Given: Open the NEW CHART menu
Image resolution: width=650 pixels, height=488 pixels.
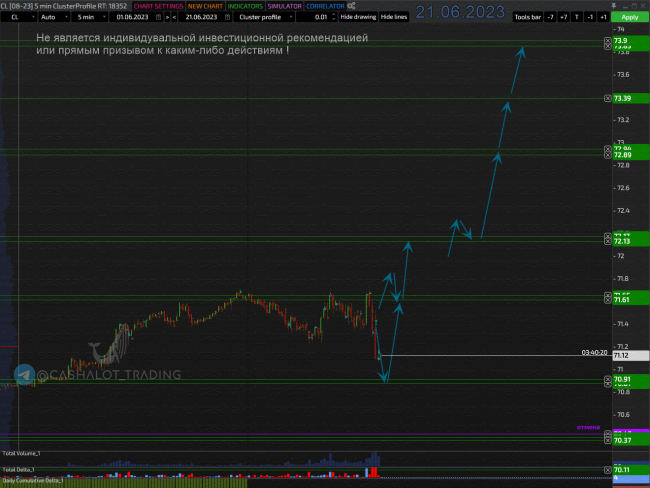Looking at the screenshot, I should click(x=205, y=6).
